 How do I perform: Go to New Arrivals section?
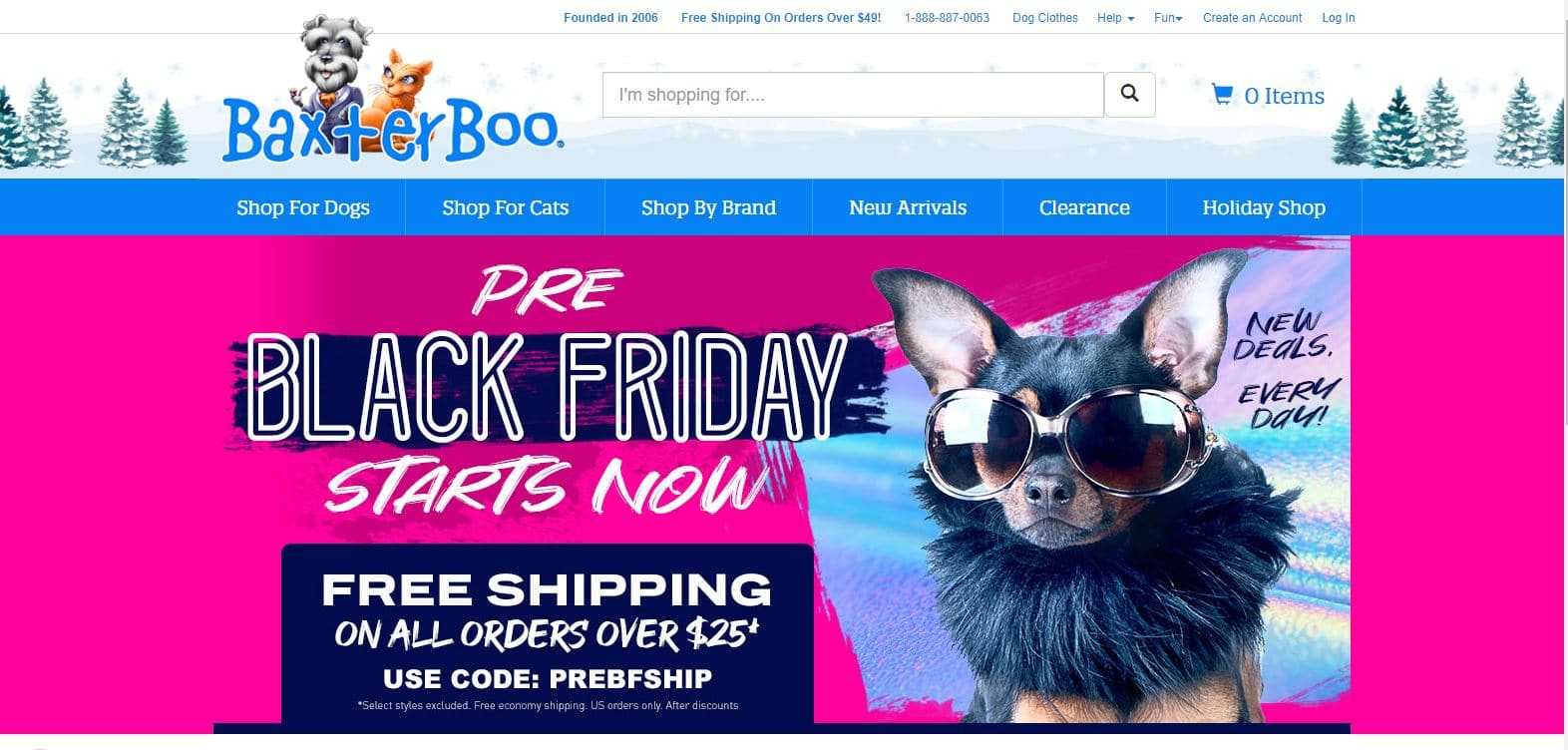[908, 207]
